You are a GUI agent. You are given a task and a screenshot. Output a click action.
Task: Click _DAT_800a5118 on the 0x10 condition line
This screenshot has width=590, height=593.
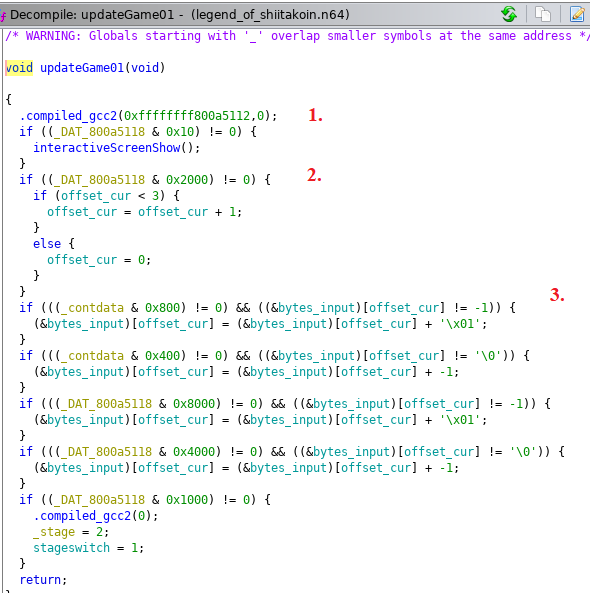pyautogui.click(x=99, y=132)
